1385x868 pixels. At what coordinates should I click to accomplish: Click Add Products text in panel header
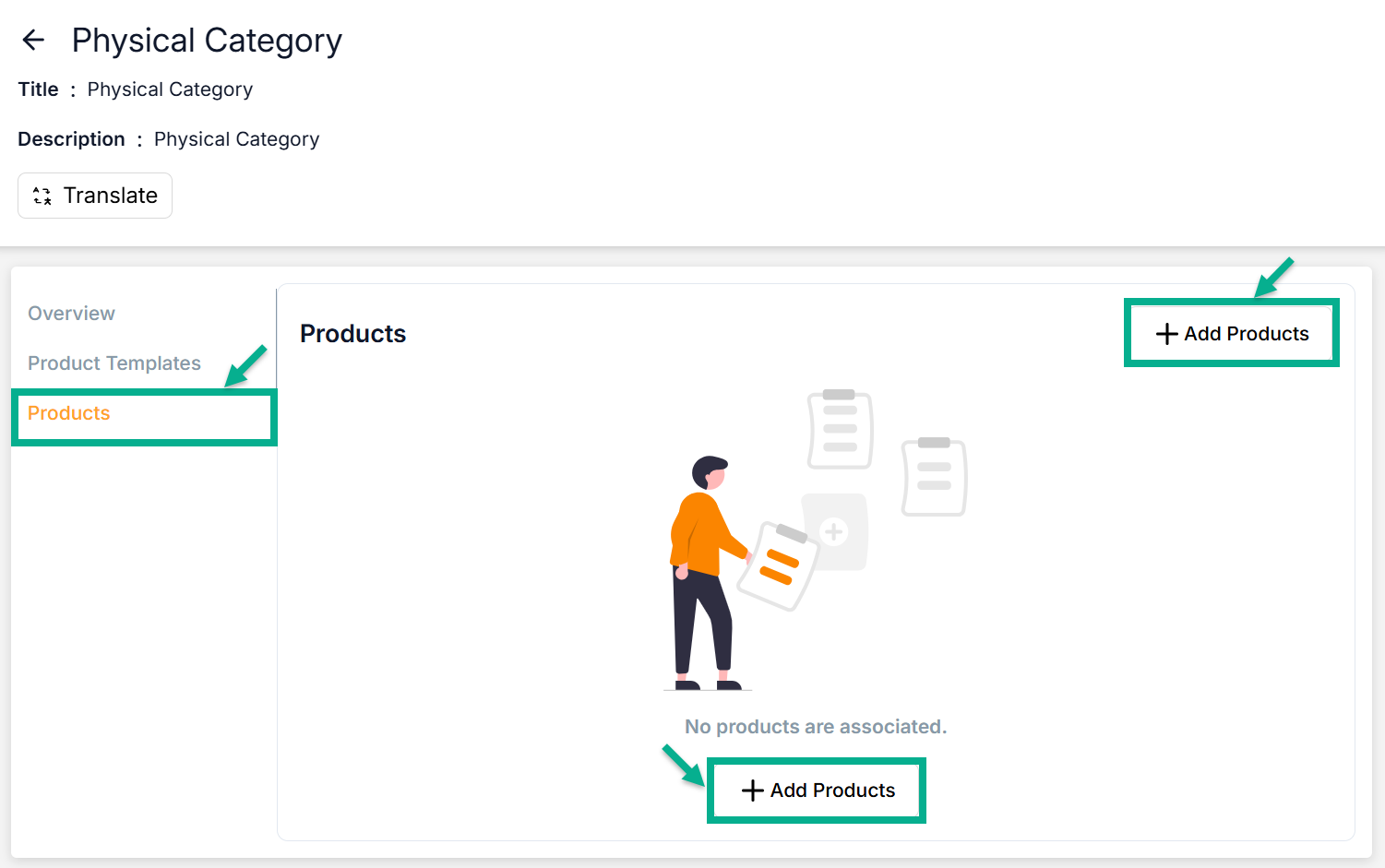tap(1246, 334)
